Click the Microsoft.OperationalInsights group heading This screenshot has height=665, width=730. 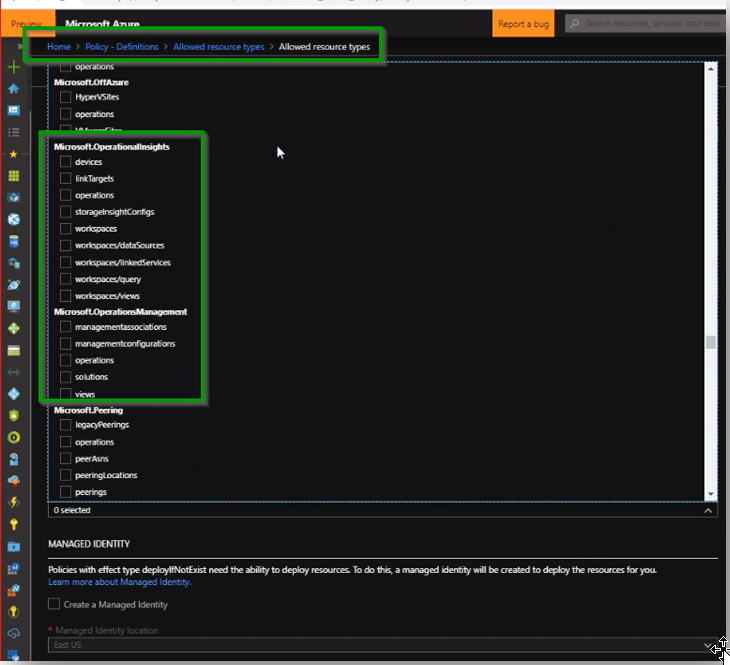112,147
